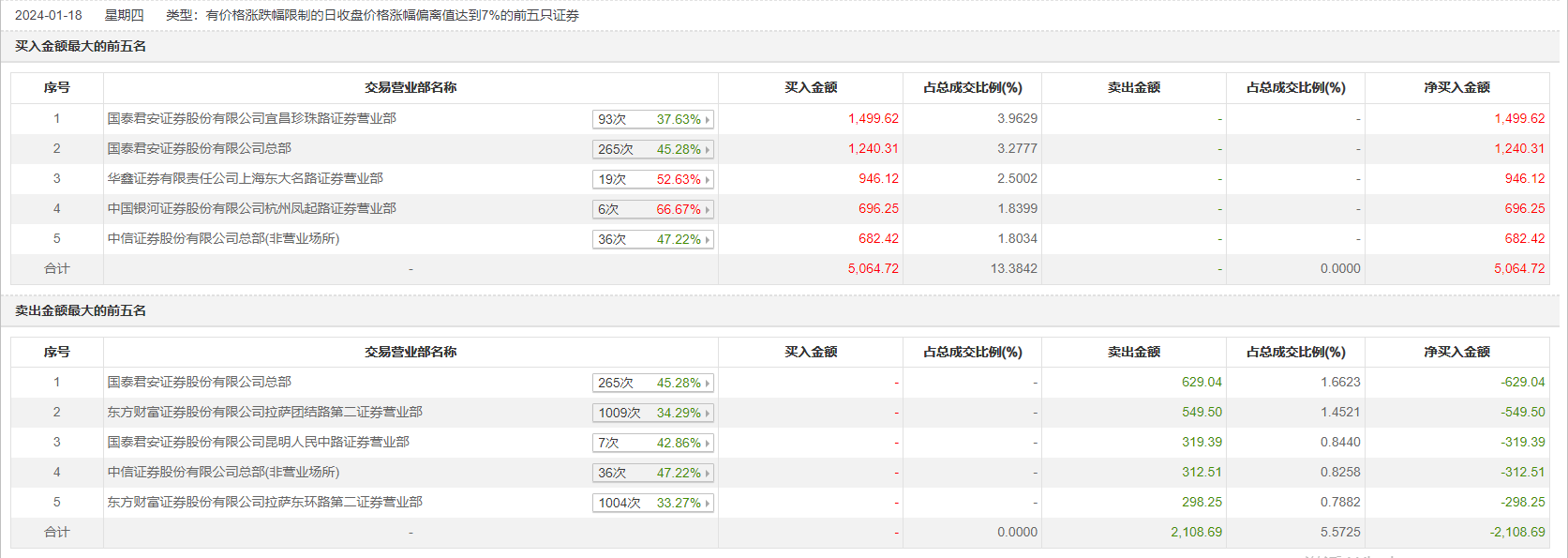Select the 卖出金额最大的前五名 section title
1568x558 pixels.
point(81,311)
